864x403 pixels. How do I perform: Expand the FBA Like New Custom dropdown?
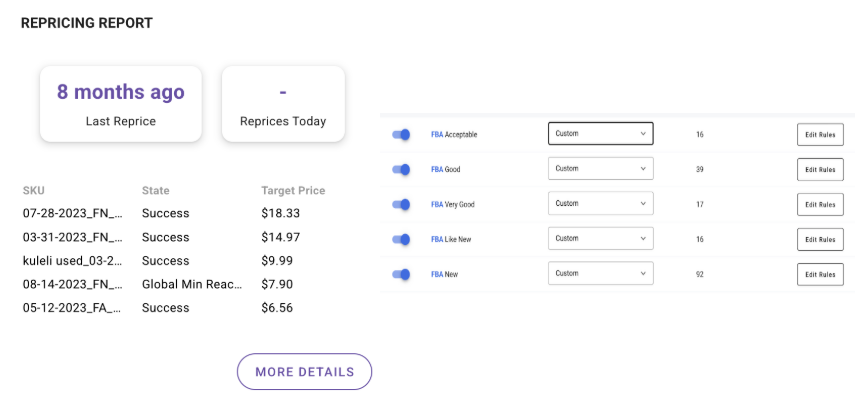click(600, 239)
